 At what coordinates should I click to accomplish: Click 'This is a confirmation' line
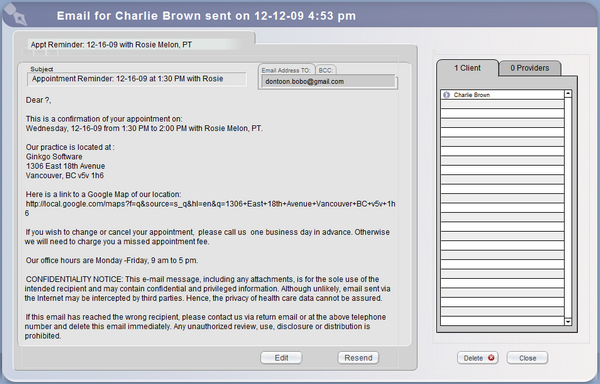pos(104,119)
